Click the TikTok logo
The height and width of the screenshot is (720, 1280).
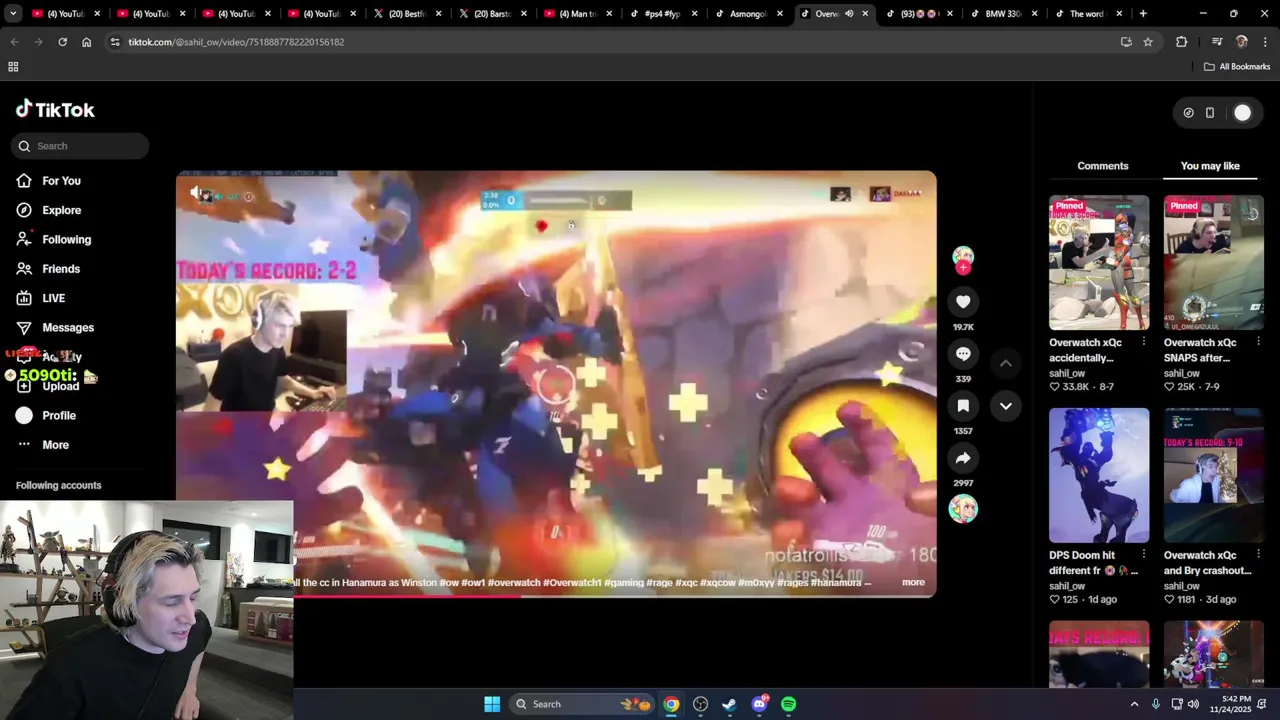tap(55, 110)
